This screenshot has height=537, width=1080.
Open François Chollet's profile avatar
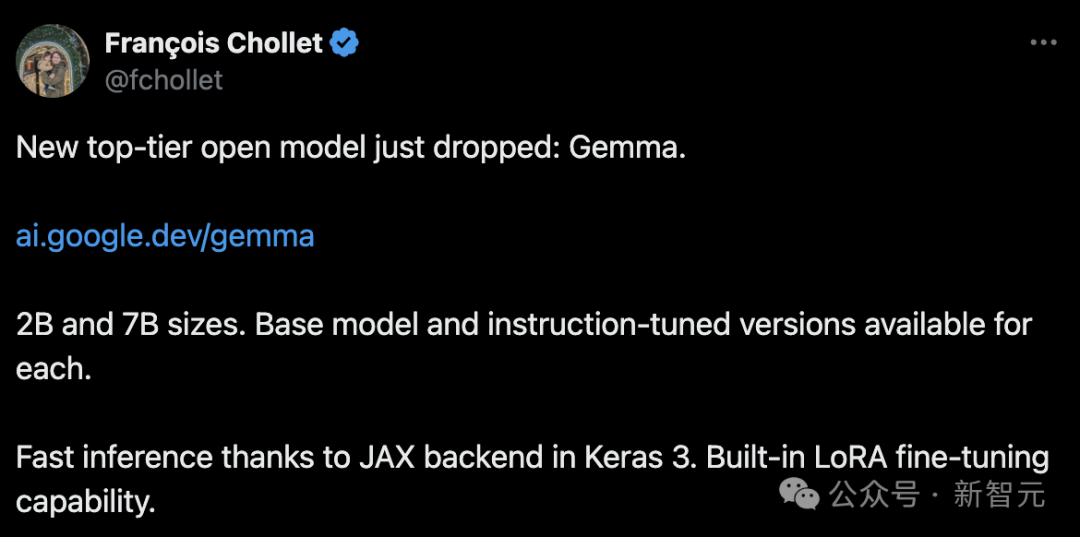coord(53,61)
